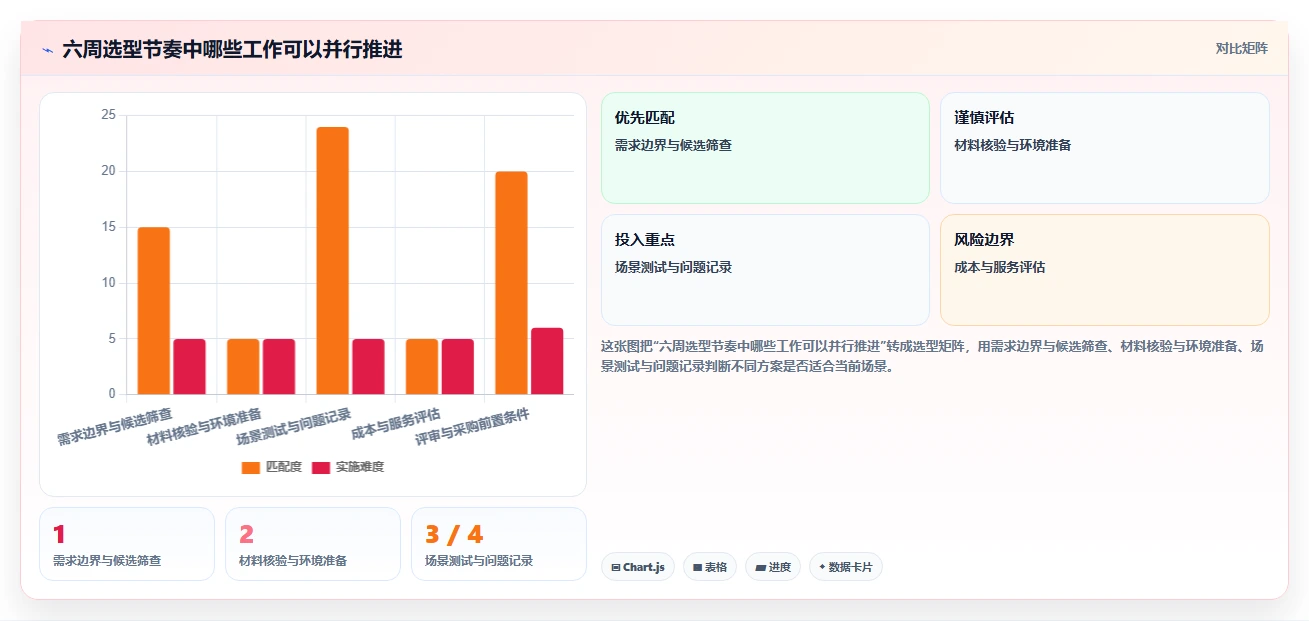
Task: Click the lightning icon beside the title
Action: (x=47, y=49)
